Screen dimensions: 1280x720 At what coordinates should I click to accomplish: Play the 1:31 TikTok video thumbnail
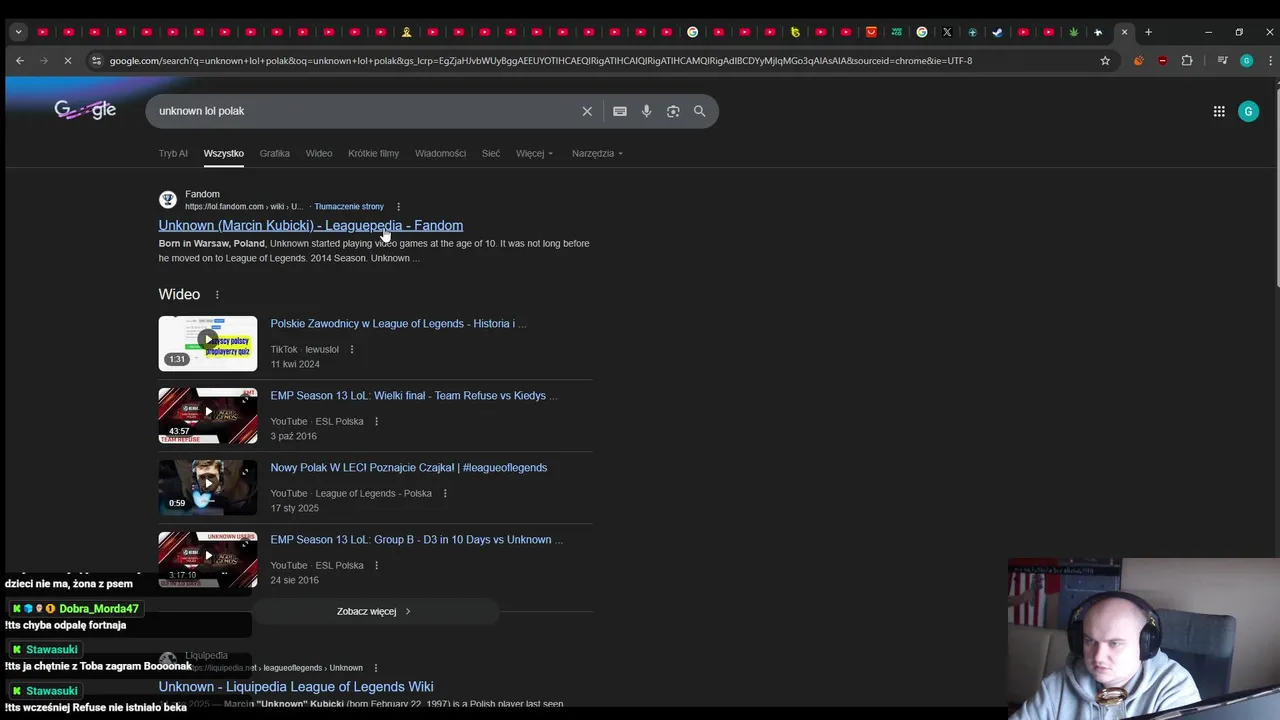click(207, 343)
